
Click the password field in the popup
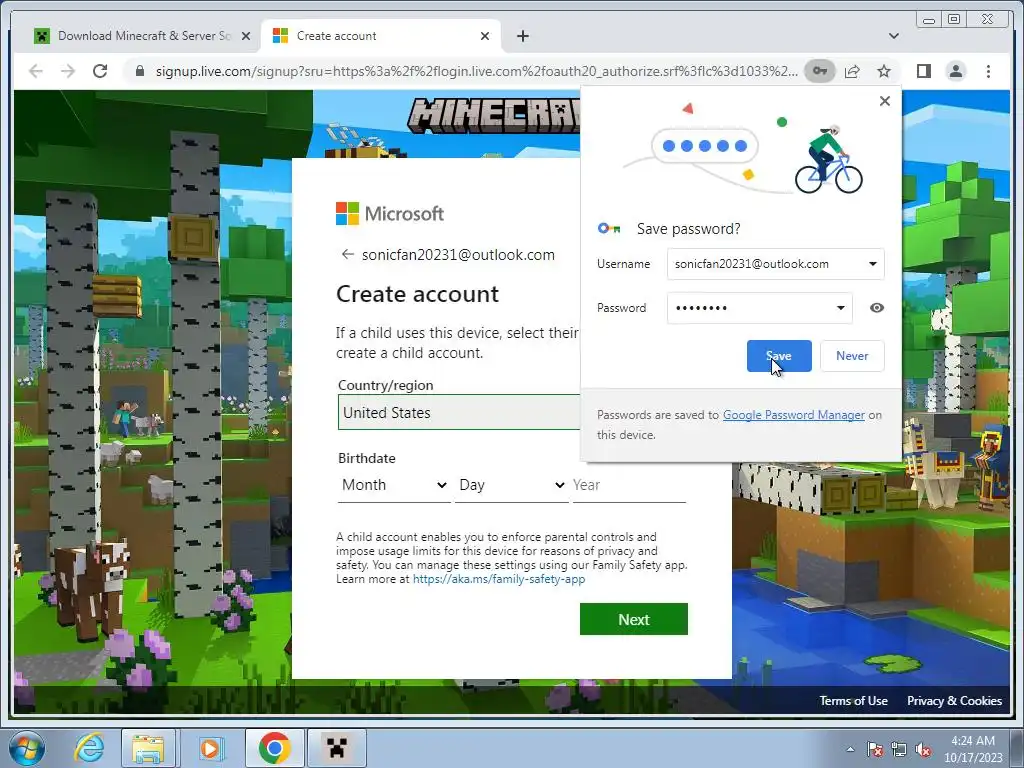coord(760,308)
